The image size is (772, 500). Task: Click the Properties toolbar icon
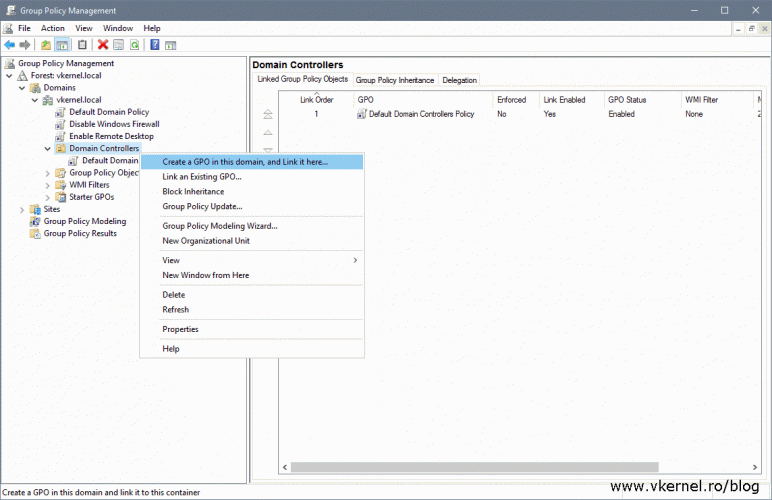tap(119, 45)
